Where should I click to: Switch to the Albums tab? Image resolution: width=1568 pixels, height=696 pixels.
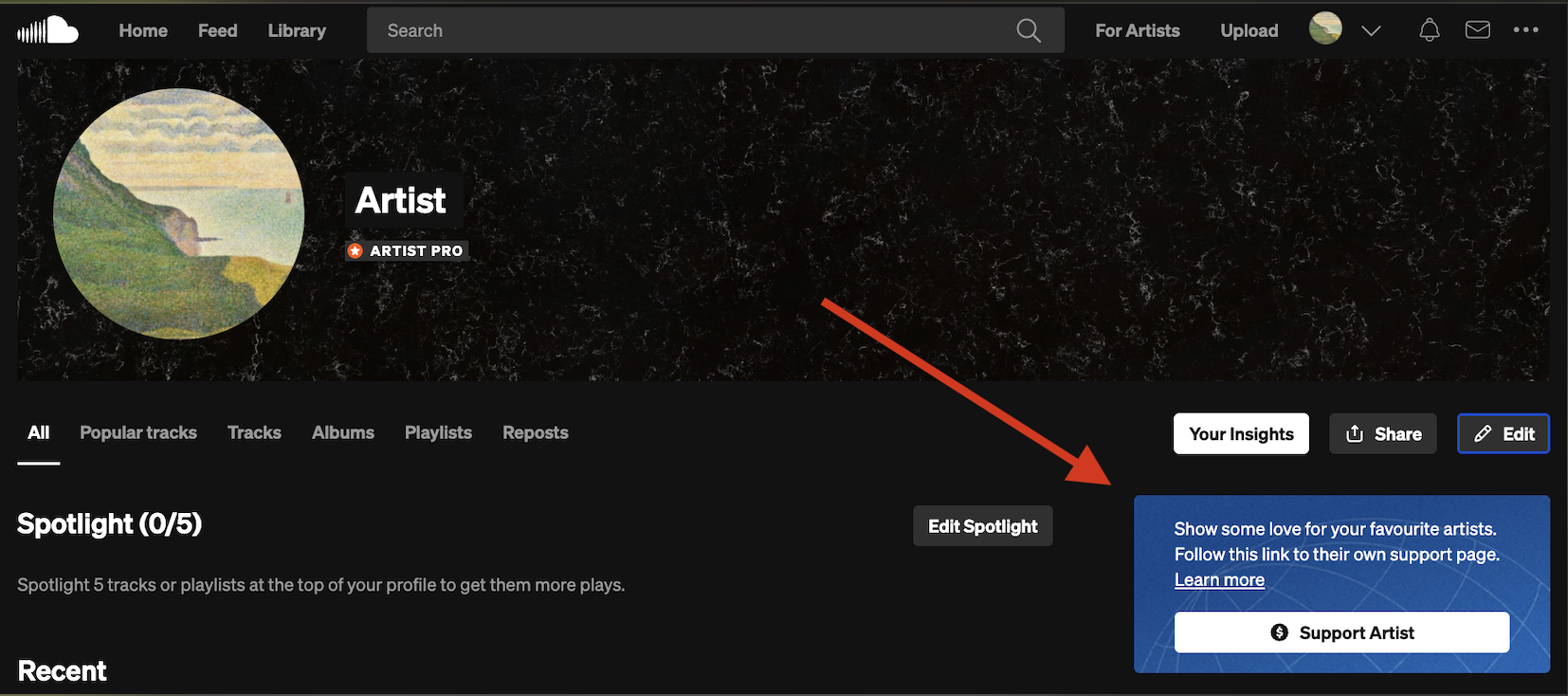pos(343,432)
